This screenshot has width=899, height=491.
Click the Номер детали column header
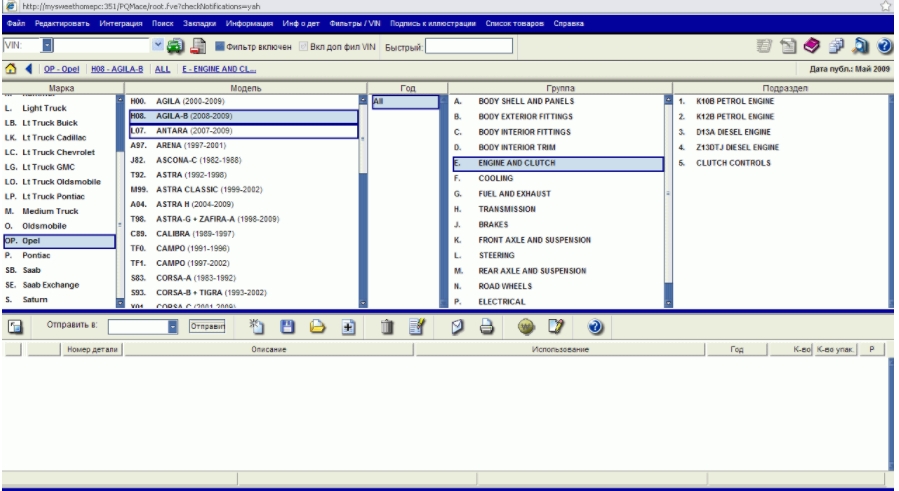[x=92, y=349]
